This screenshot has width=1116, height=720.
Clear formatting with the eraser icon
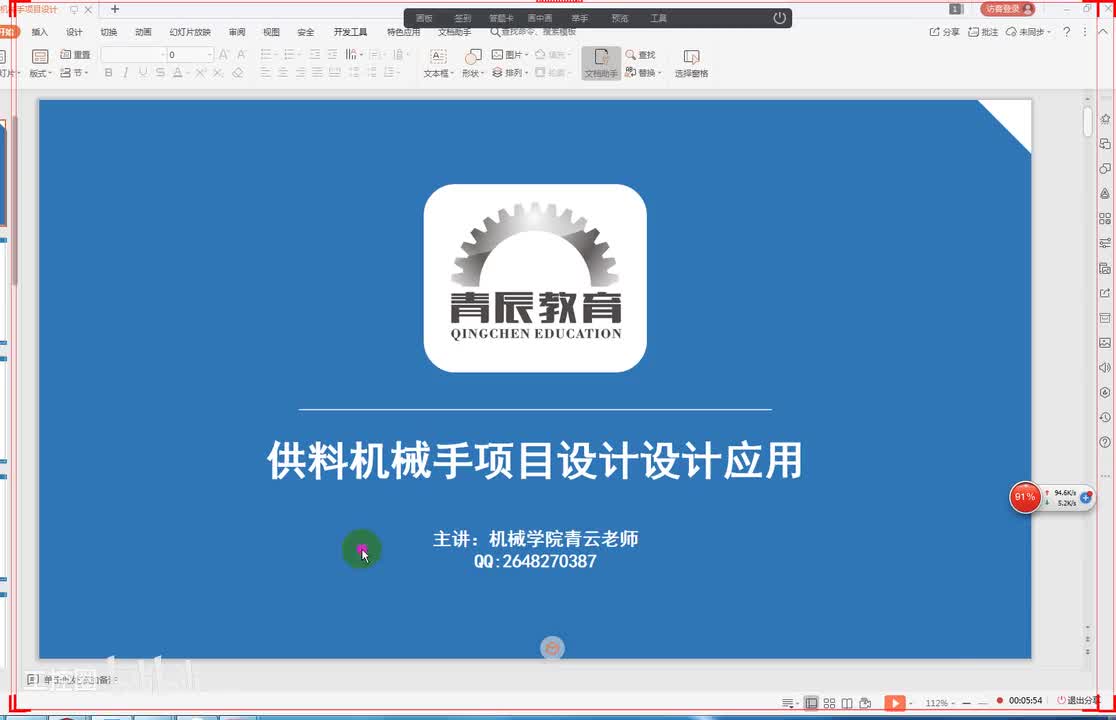pyautogui.click(x=238, y=73)
